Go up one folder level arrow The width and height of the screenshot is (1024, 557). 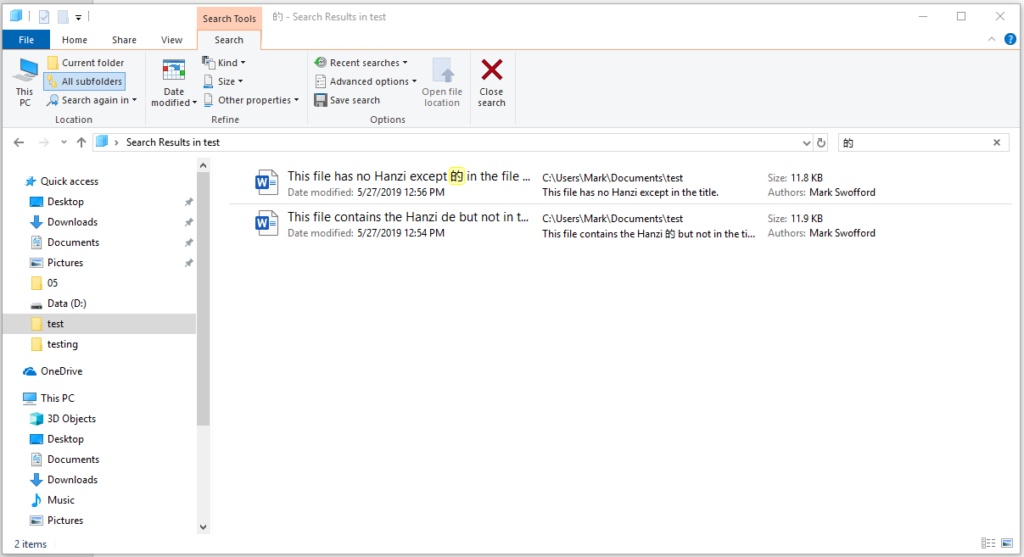click(x=81, y=142)
